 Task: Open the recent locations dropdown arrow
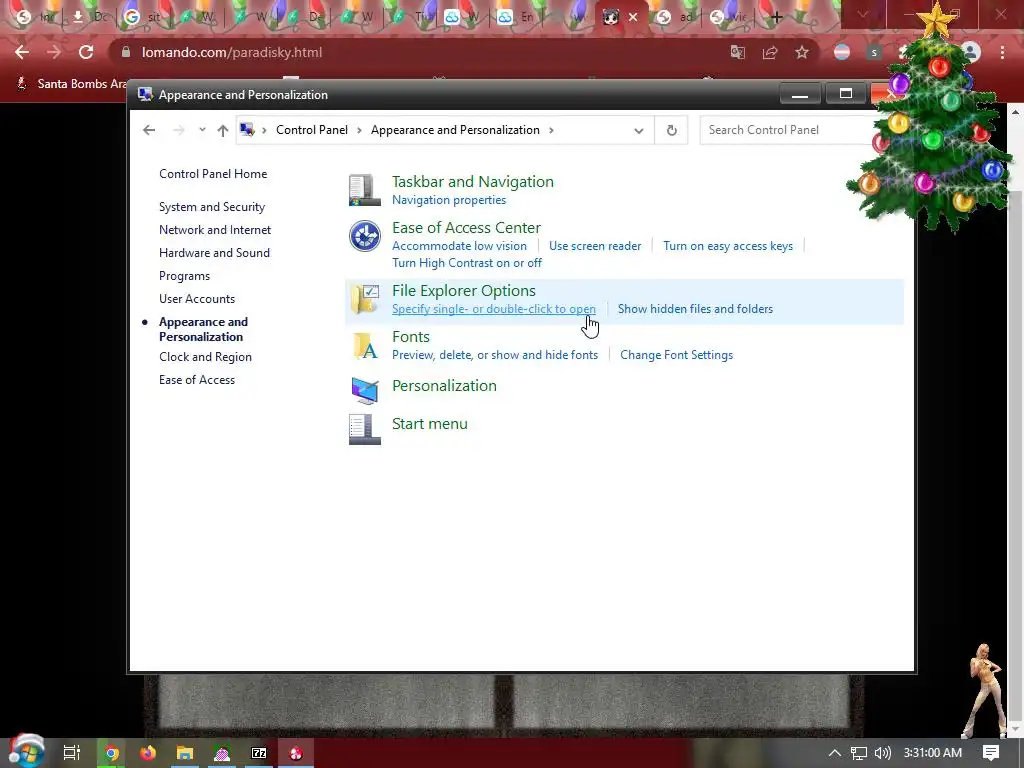(x=202, y=129)
